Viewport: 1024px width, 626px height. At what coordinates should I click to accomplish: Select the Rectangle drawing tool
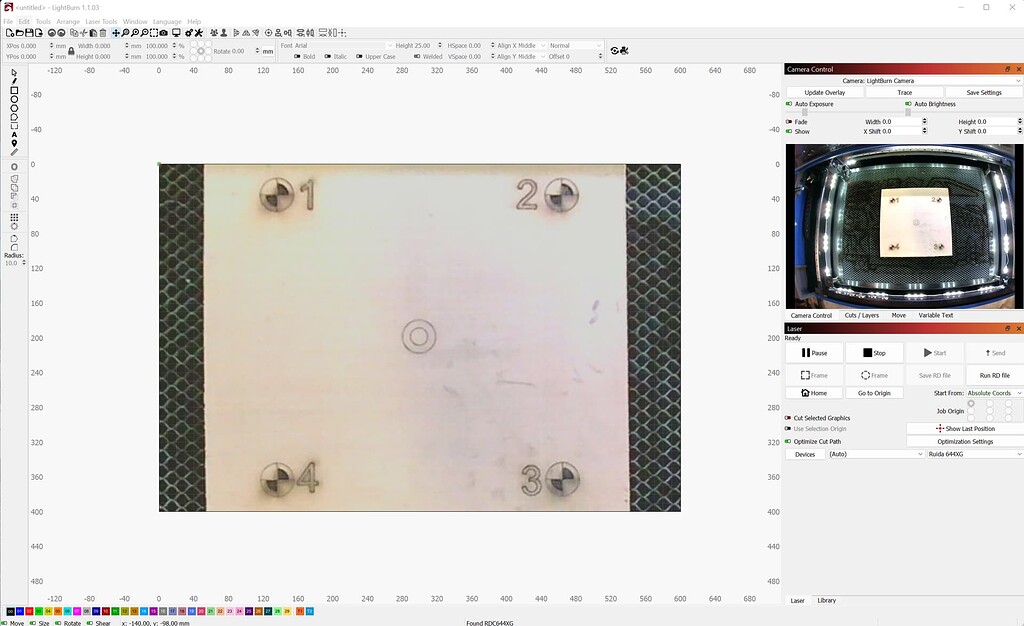[12, 90]
